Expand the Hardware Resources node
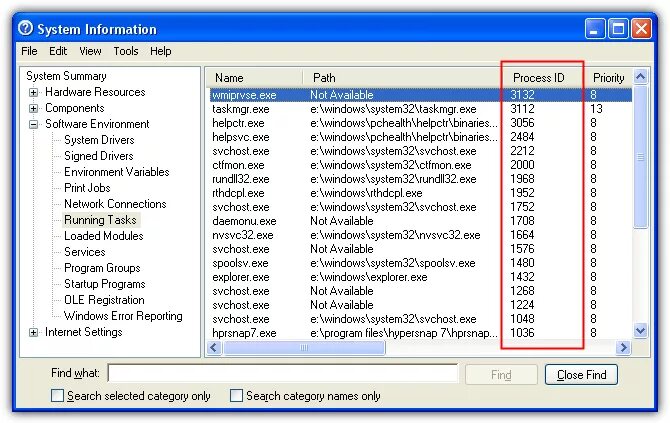 click(33, 92)
